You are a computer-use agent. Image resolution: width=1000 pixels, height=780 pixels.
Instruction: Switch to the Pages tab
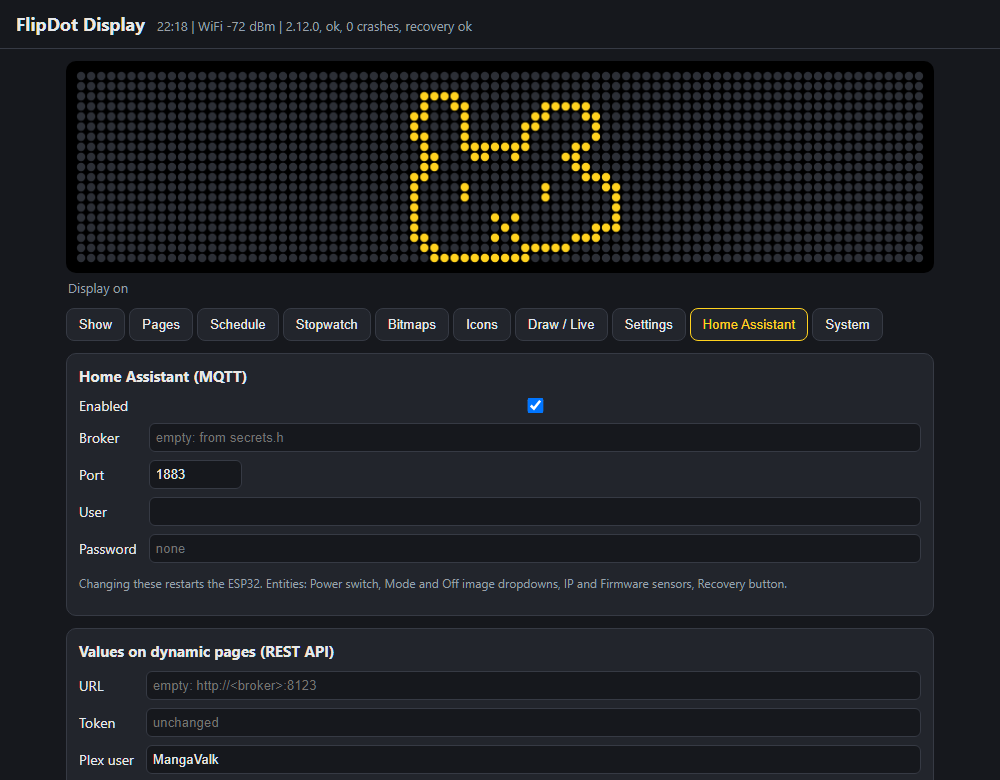(161, 325)
